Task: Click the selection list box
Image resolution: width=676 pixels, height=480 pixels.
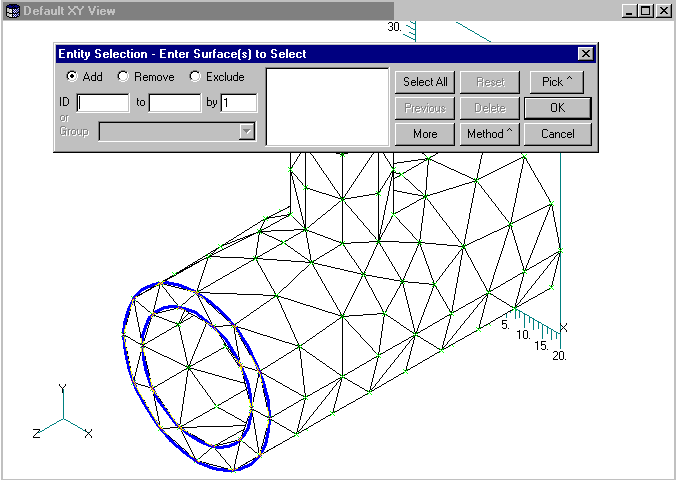Action: [x=328, y=107]
